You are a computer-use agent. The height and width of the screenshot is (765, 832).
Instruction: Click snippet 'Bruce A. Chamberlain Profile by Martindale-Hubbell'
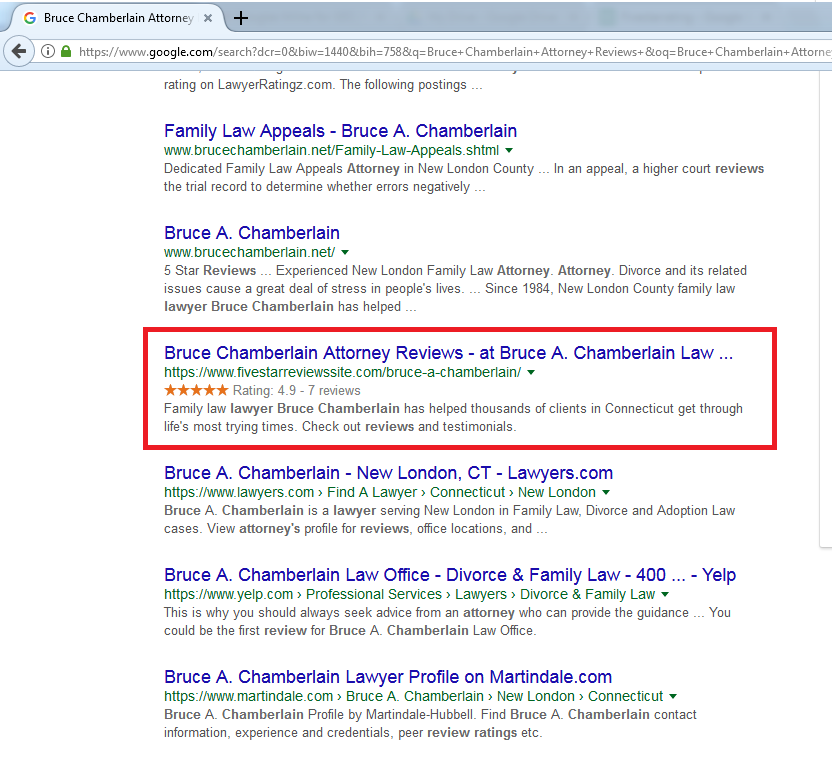coord(430,724)
